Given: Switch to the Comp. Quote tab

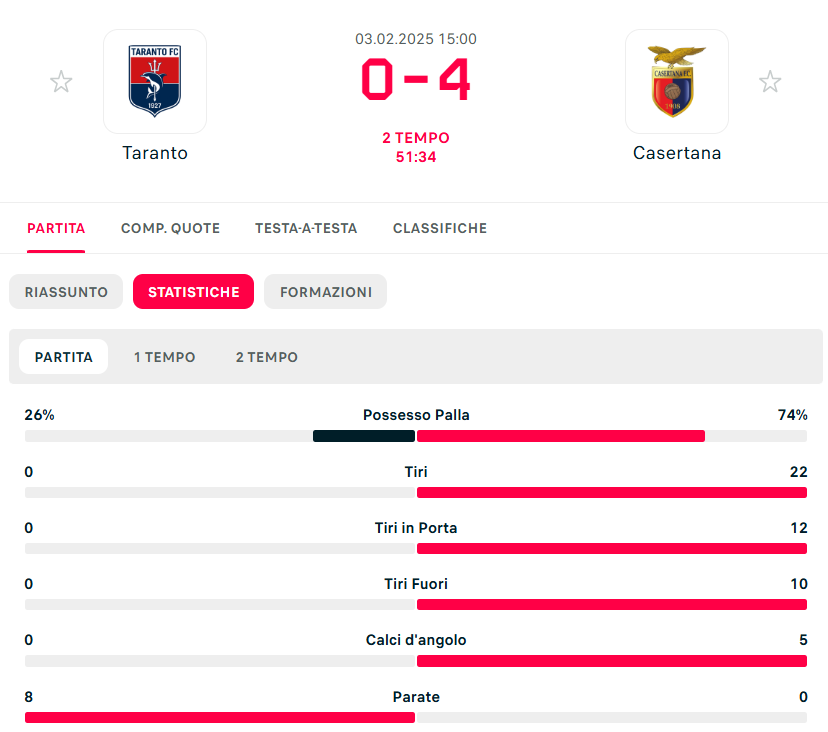Looking at the screenshot, I should 170,228.
